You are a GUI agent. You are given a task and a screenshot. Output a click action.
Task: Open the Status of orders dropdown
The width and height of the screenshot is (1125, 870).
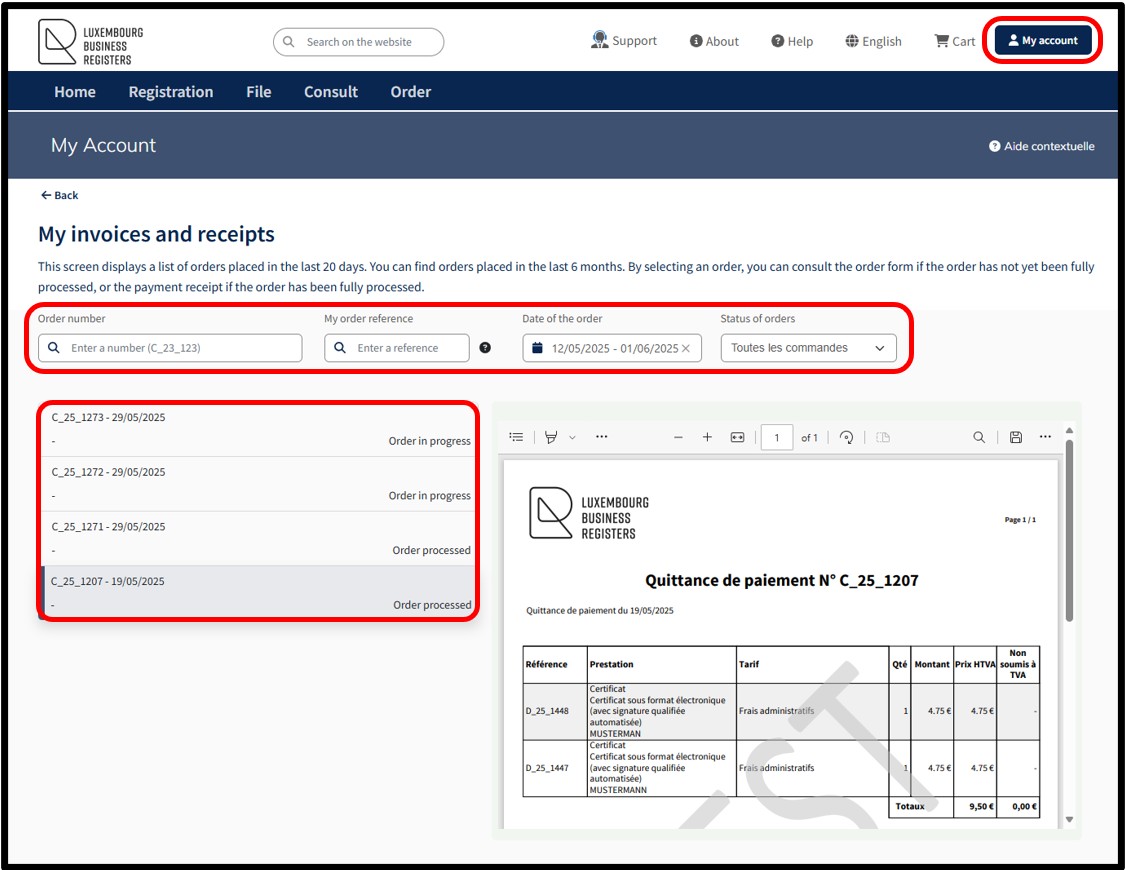coord(809,348)
